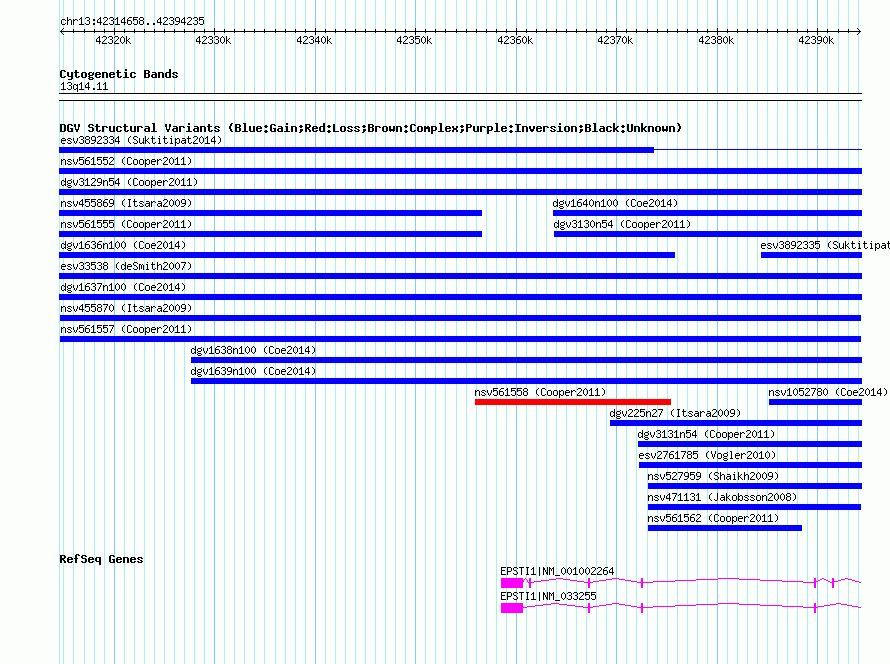Click the nsv561557 (Cooper2011) label
Image resolution: width=890 pixels, height=664 pixels.
126,329
